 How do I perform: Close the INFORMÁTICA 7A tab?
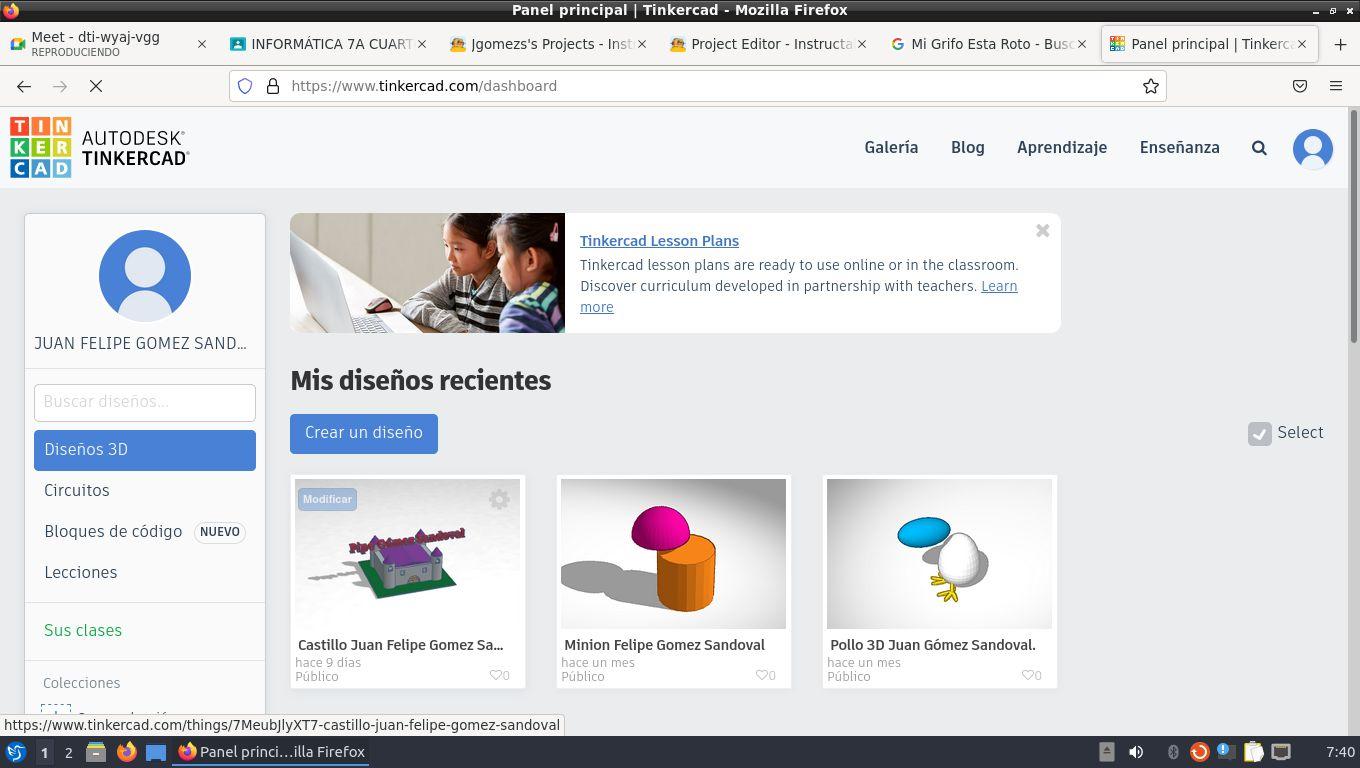pos(422,44)
